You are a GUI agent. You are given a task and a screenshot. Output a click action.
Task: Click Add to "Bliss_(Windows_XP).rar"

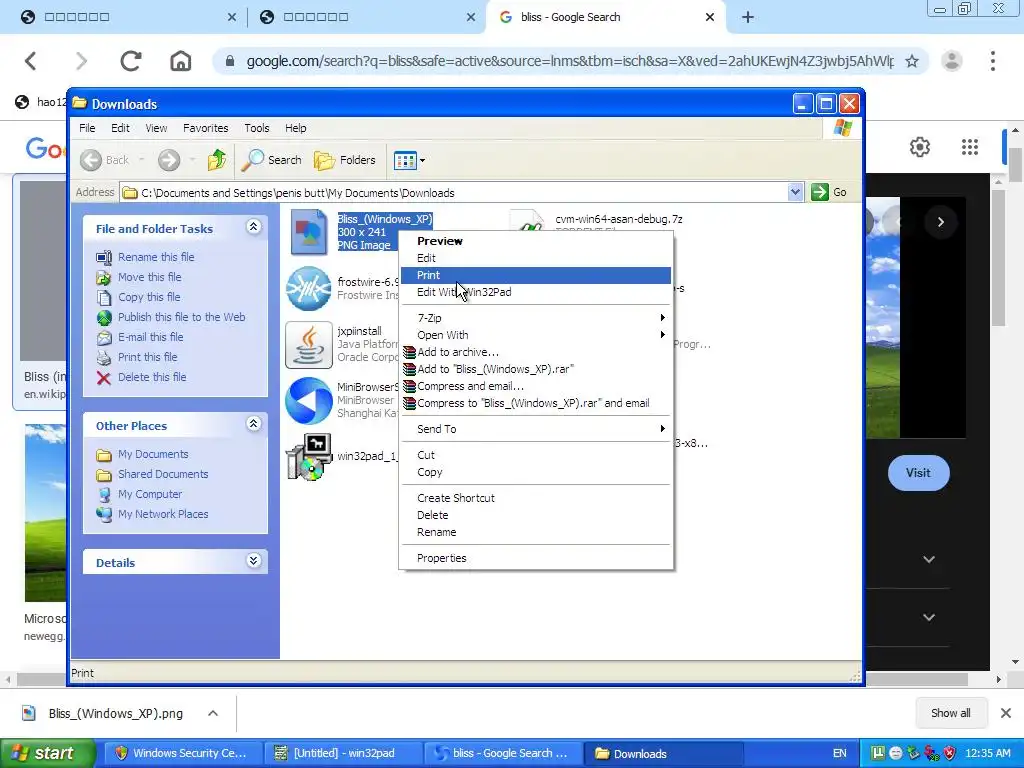(x=536, y=369)
